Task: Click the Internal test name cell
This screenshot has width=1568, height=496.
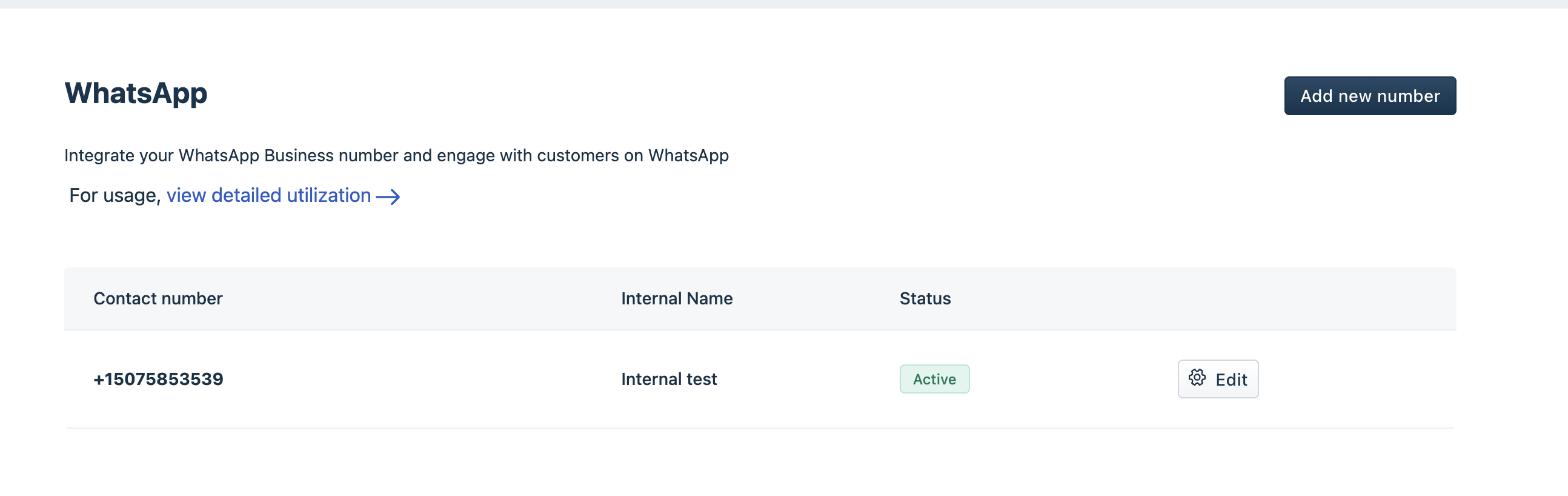Action: coord(668,379)
